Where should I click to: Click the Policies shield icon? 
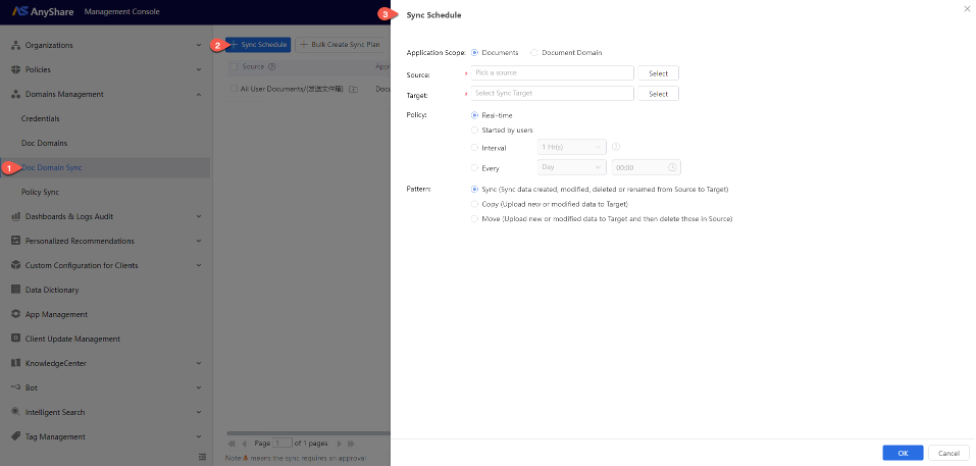16,70
